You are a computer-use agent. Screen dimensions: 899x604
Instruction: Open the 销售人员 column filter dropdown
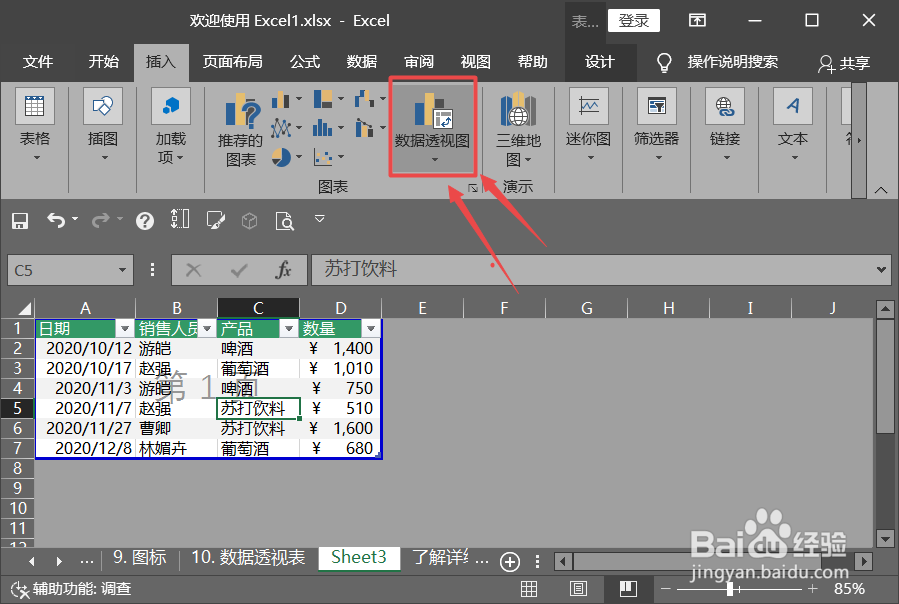(x=207, y=329)
